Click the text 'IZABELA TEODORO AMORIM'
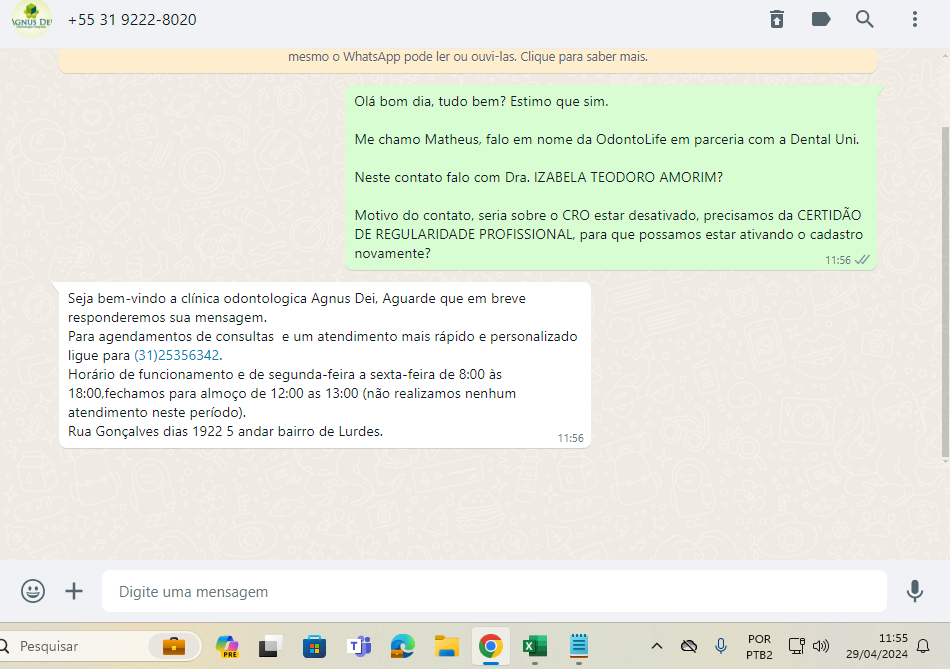950x669 pixels. (625, 178)
